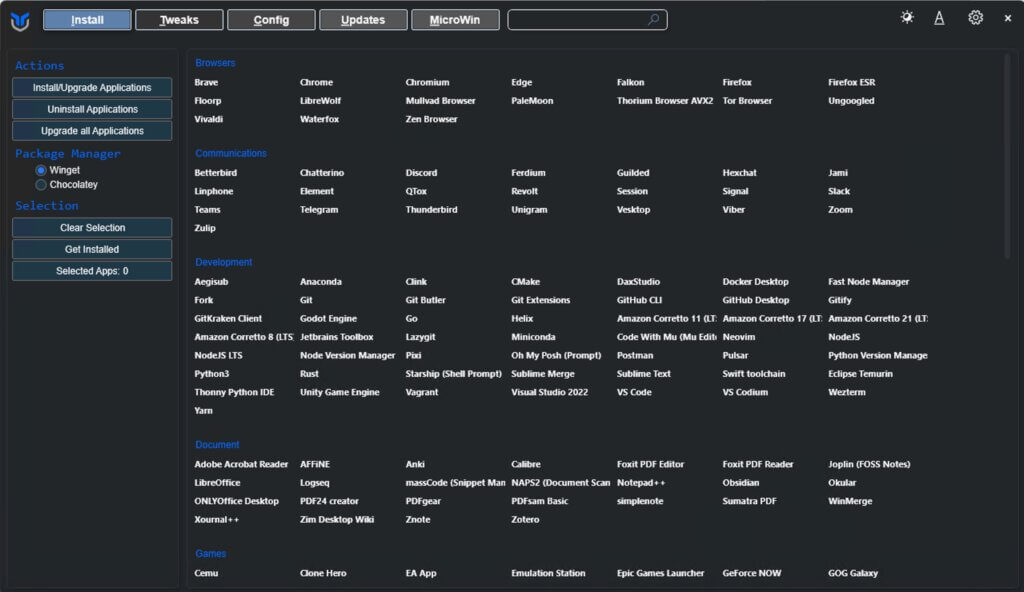Open the font scaling icon
Image resolution: width=1024 pixels, height=592 pixels.
(x=939, y=18)
